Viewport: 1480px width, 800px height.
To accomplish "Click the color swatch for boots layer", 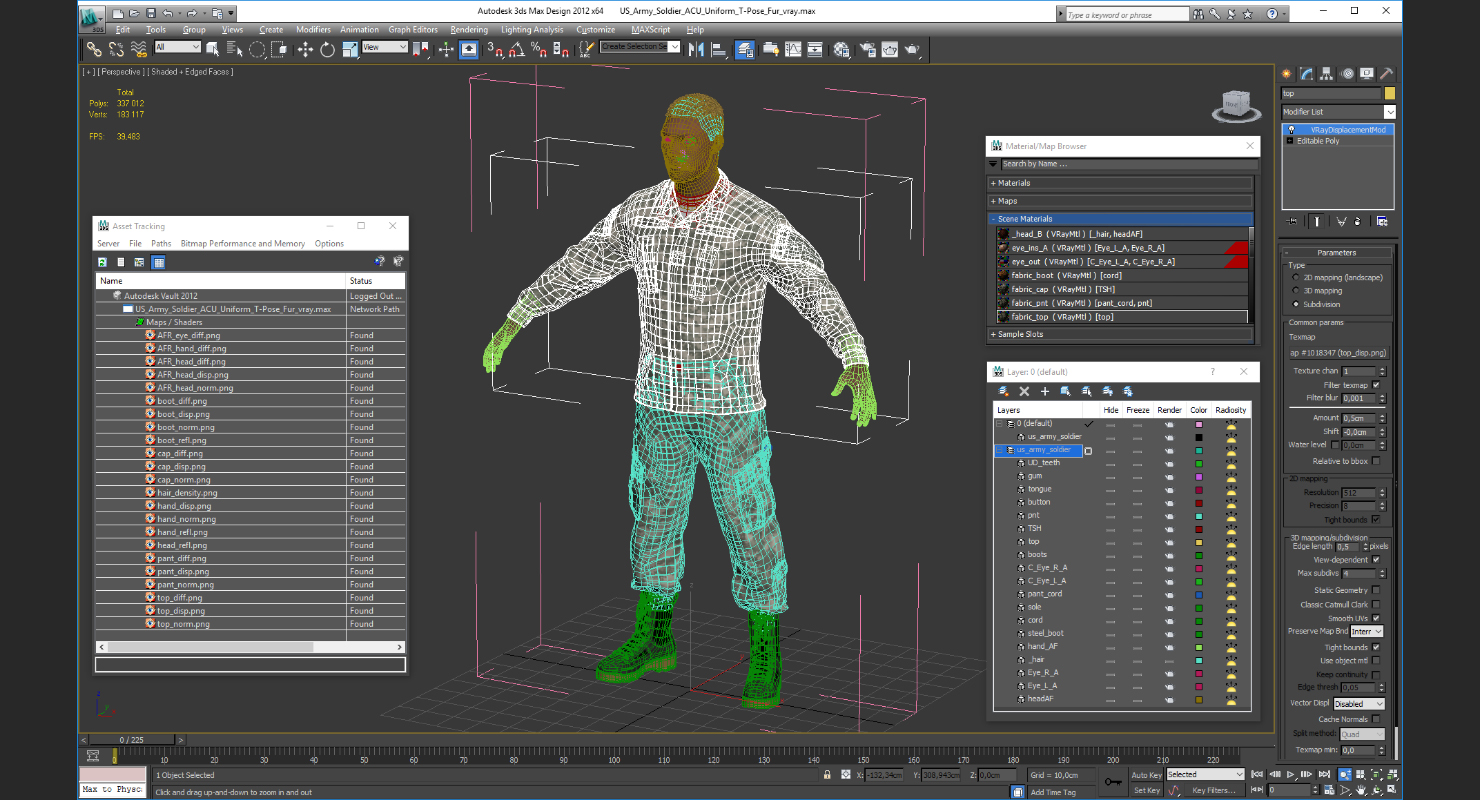I will point(1198,555).
